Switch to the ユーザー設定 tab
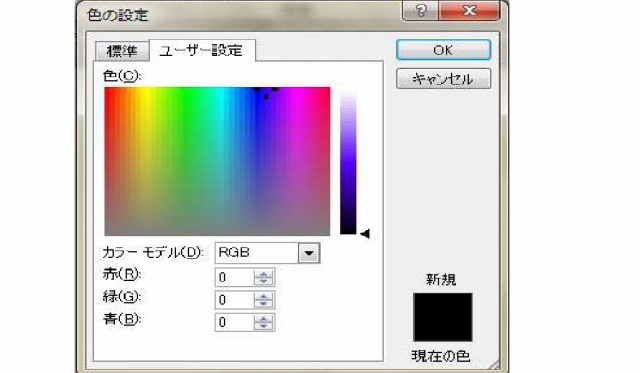 tap(202, 51)
